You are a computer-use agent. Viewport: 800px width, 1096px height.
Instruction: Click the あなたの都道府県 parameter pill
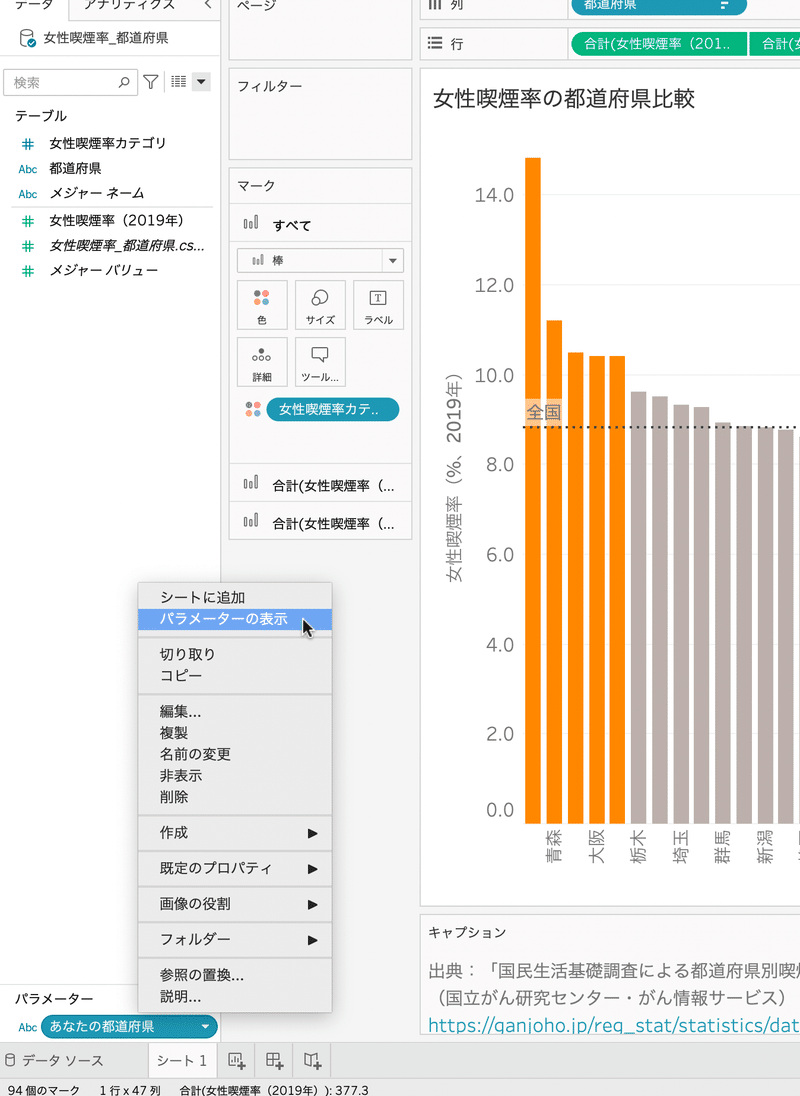129,1027
